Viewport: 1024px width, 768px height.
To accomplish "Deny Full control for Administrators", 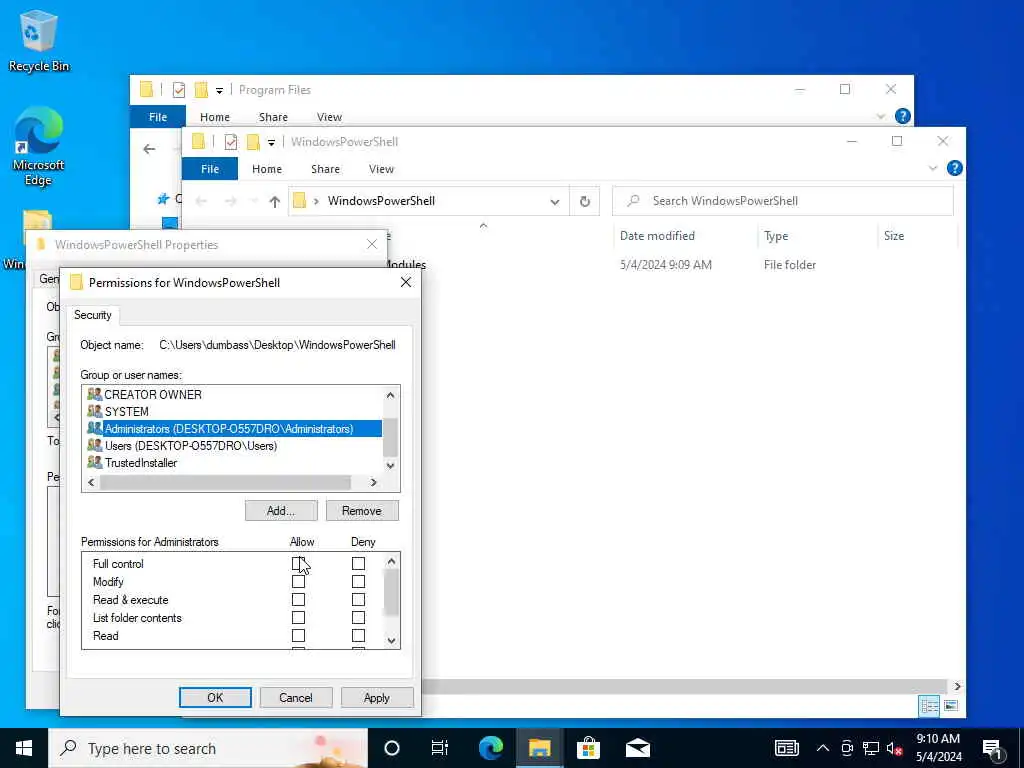I will tap(359, 563).
